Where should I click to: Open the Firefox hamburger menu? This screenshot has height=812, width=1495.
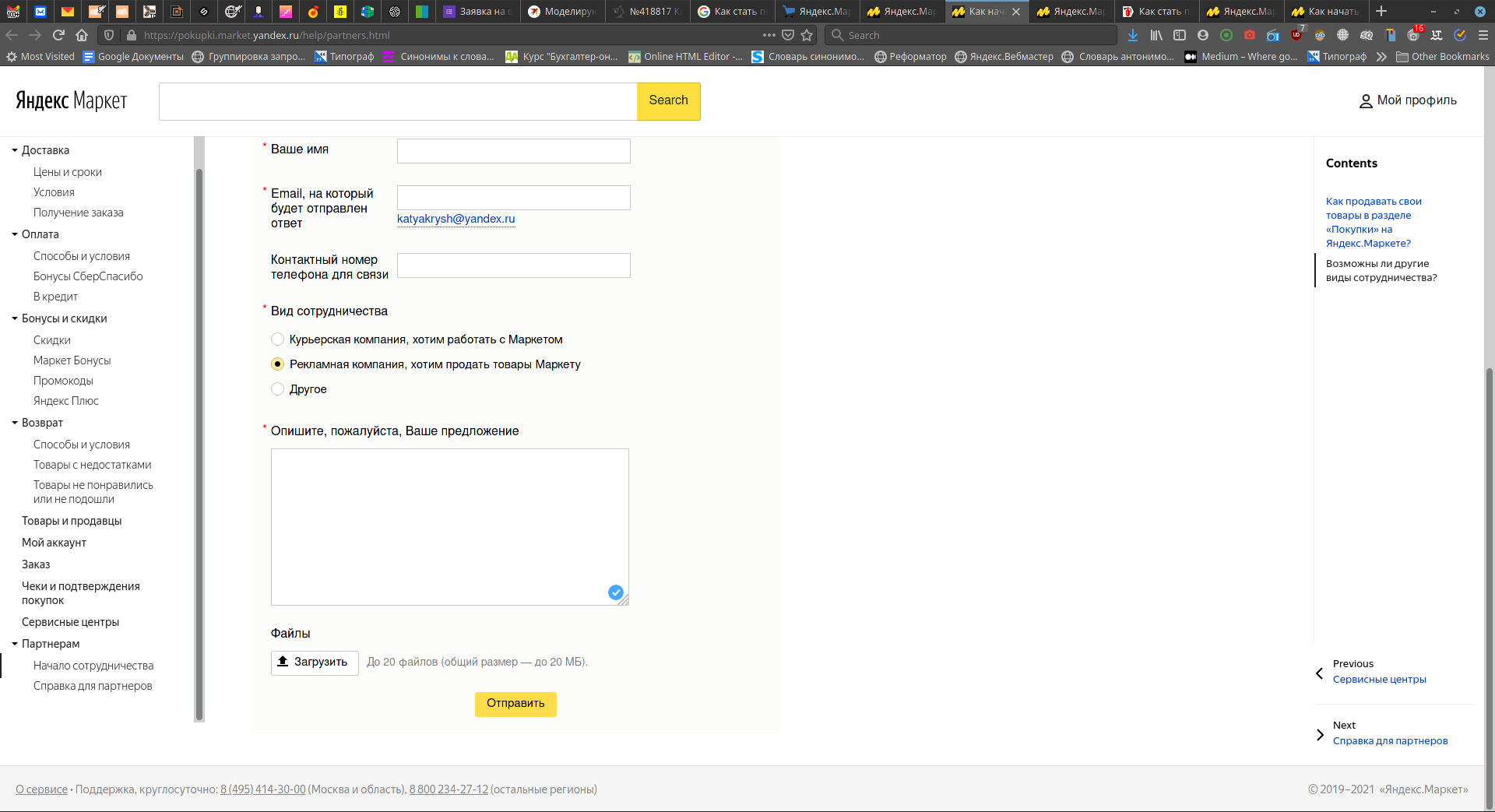click(x=1483, y=35)
